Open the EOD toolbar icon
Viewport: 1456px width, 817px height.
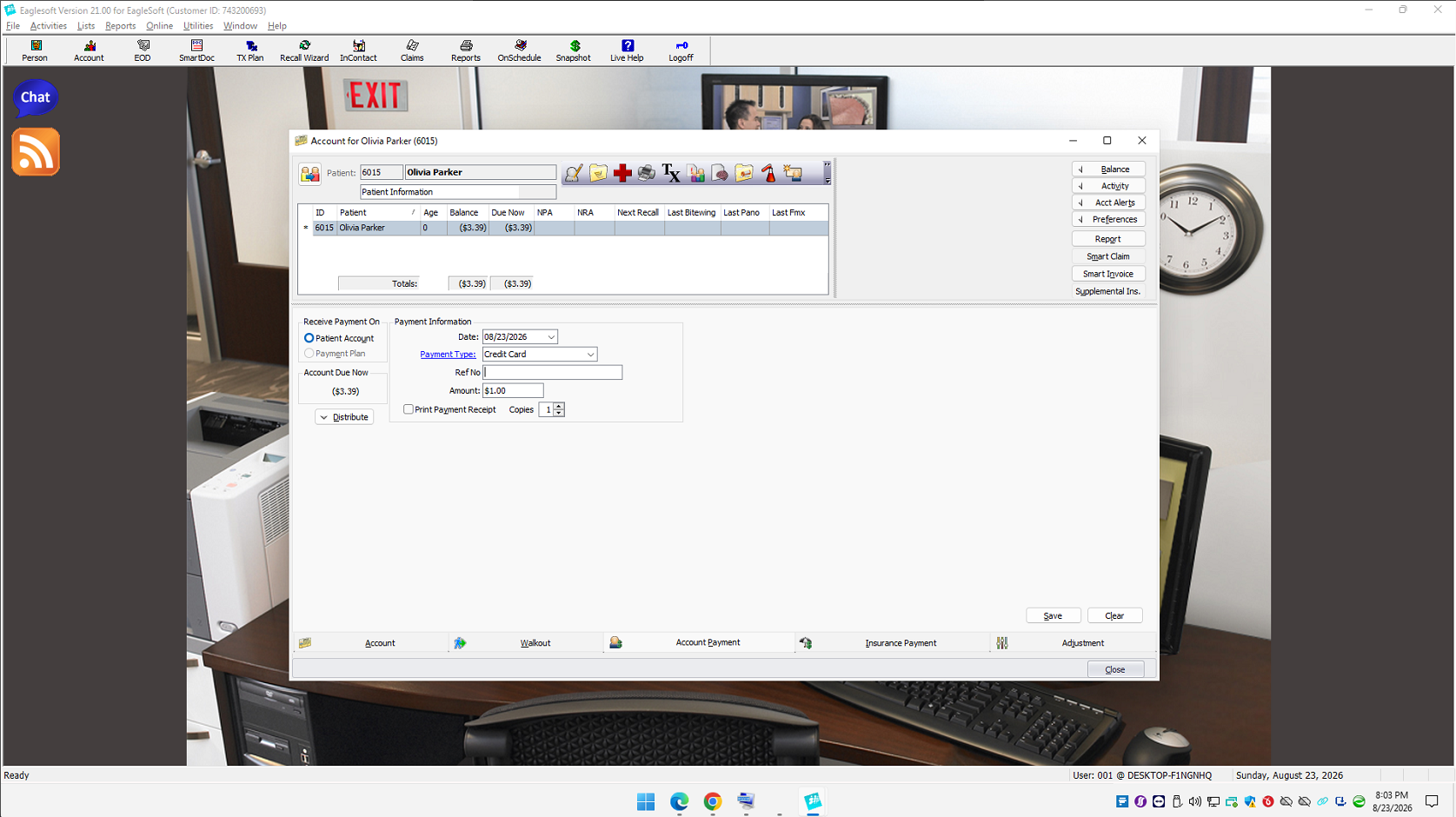pyautogui.click(x=143, y=50)
